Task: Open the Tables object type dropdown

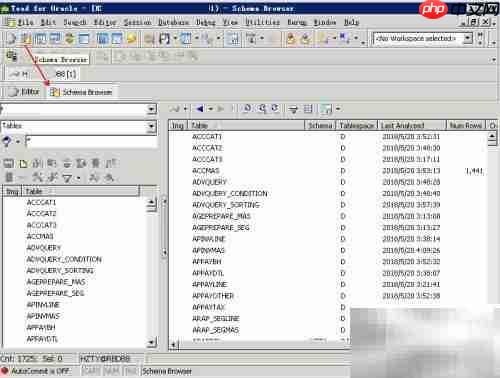Action: coord(151,126)
